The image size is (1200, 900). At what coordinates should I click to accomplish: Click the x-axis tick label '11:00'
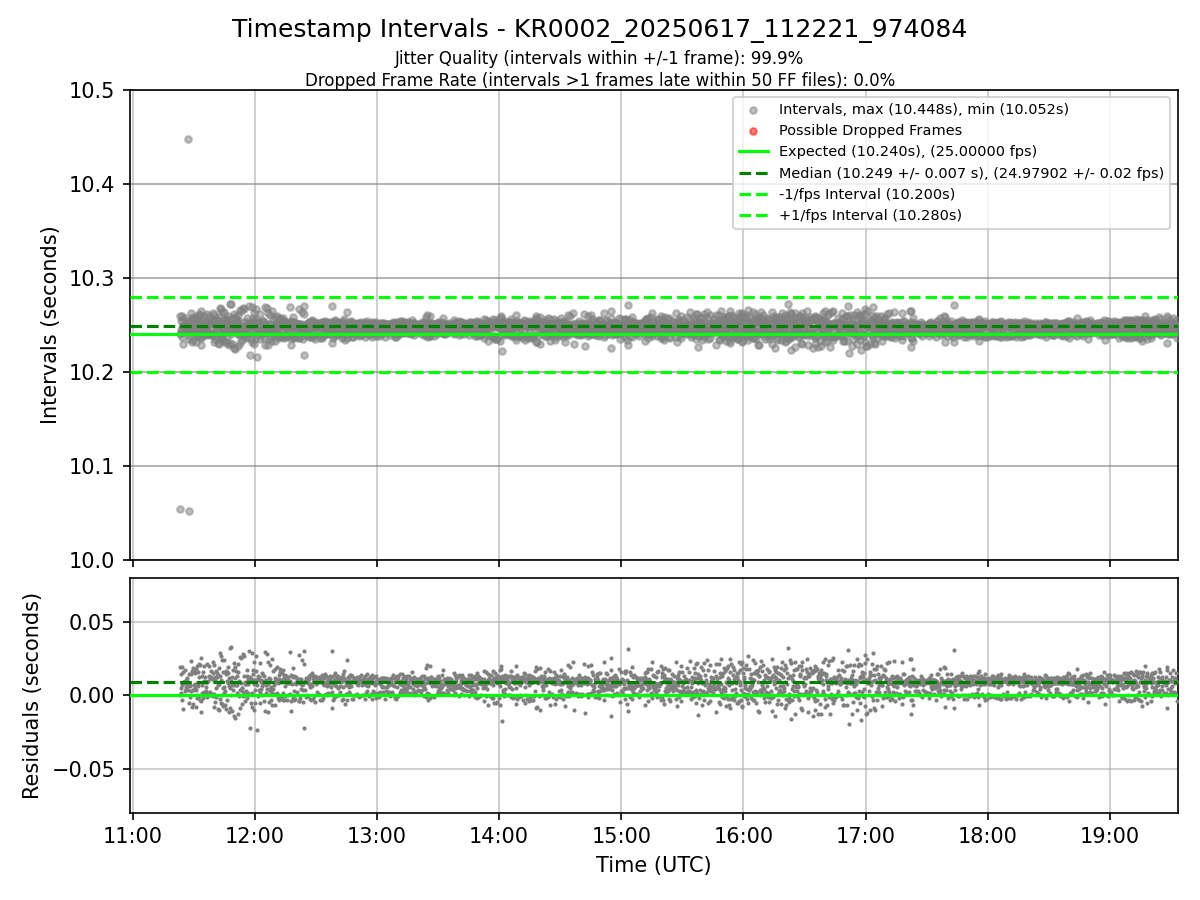[x=133, y=836]
